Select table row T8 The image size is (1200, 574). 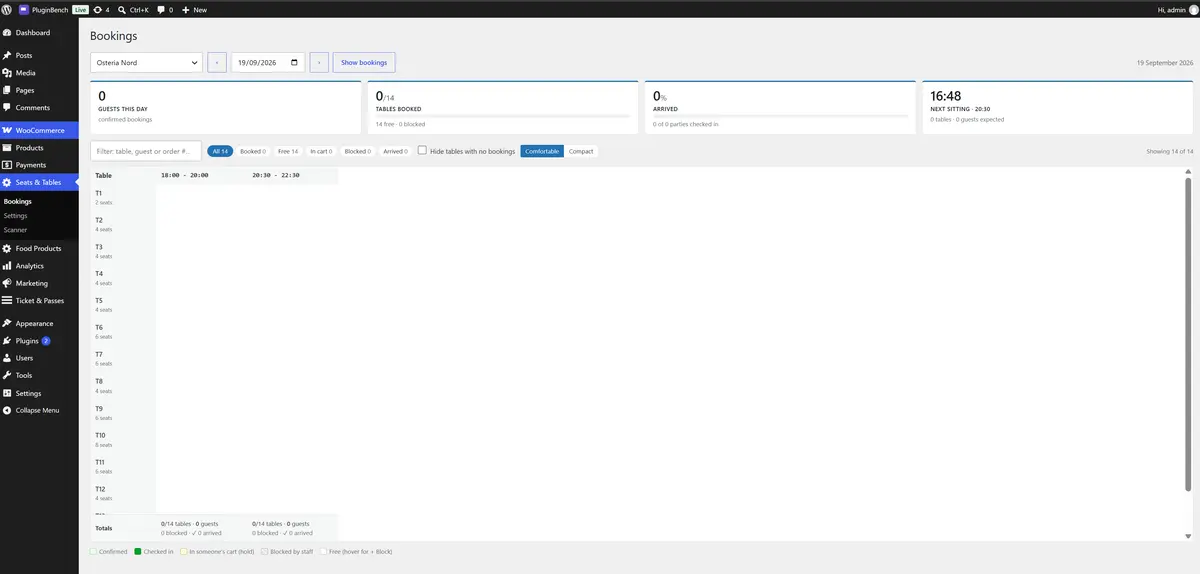coord(123,386)
